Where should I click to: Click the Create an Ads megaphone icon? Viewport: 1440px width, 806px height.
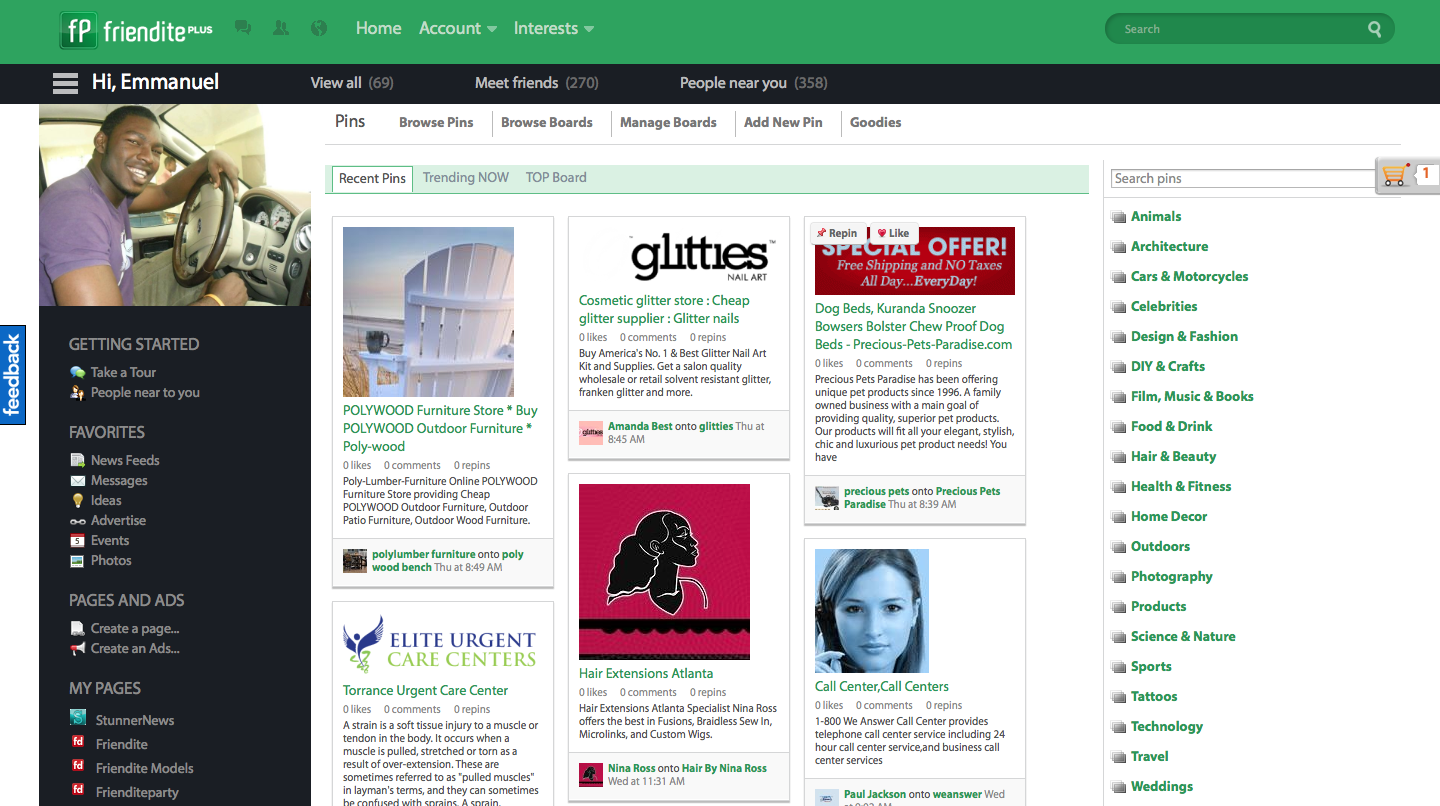pos(77,648)
